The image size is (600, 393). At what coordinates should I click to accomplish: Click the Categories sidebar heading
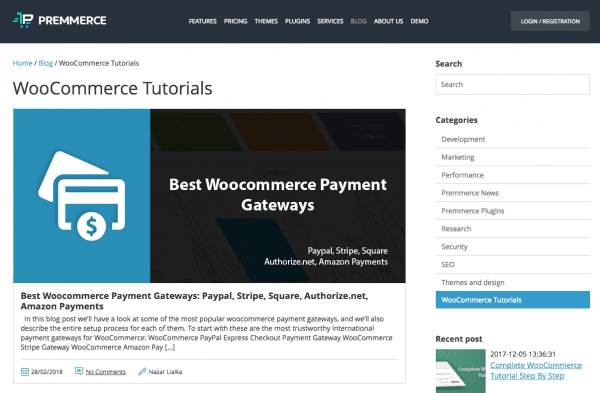pos(457,120)
